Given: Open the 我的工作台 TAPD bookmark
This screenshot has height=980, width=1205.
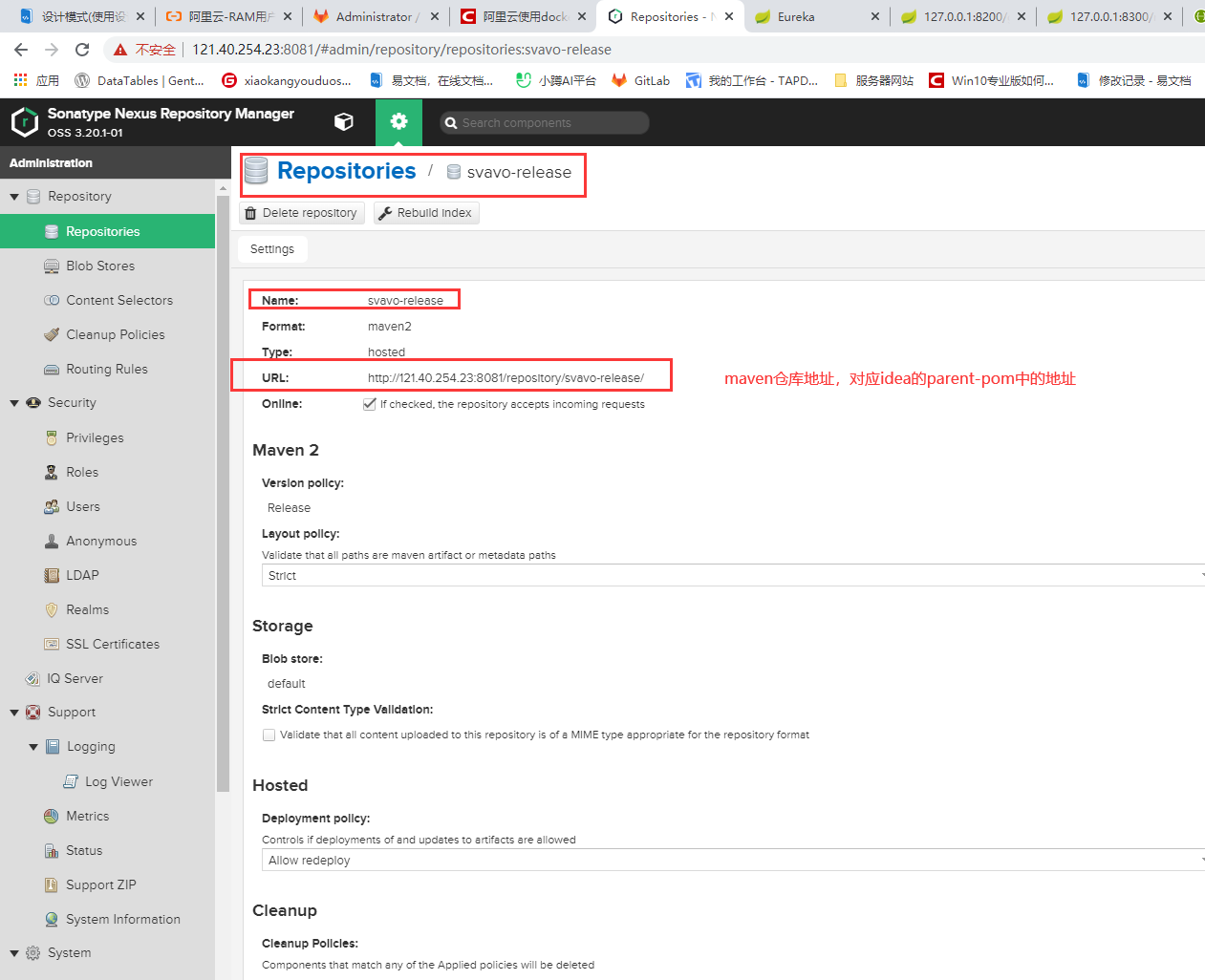Looking at the screenshot, I should (752, 81).
